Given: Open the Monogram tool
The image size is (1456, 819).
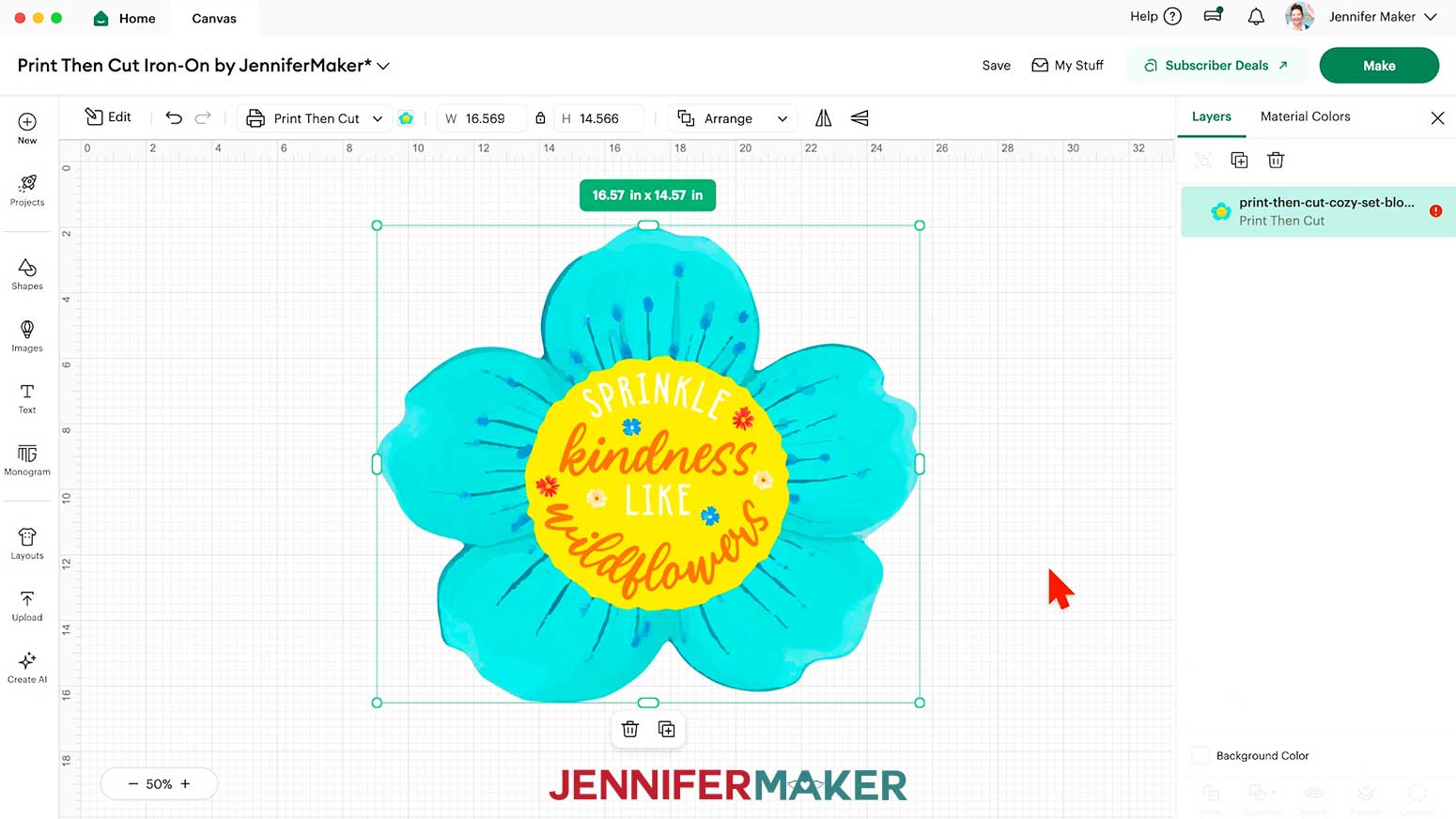Looking at the screenshot, I should tap(27, 459).
